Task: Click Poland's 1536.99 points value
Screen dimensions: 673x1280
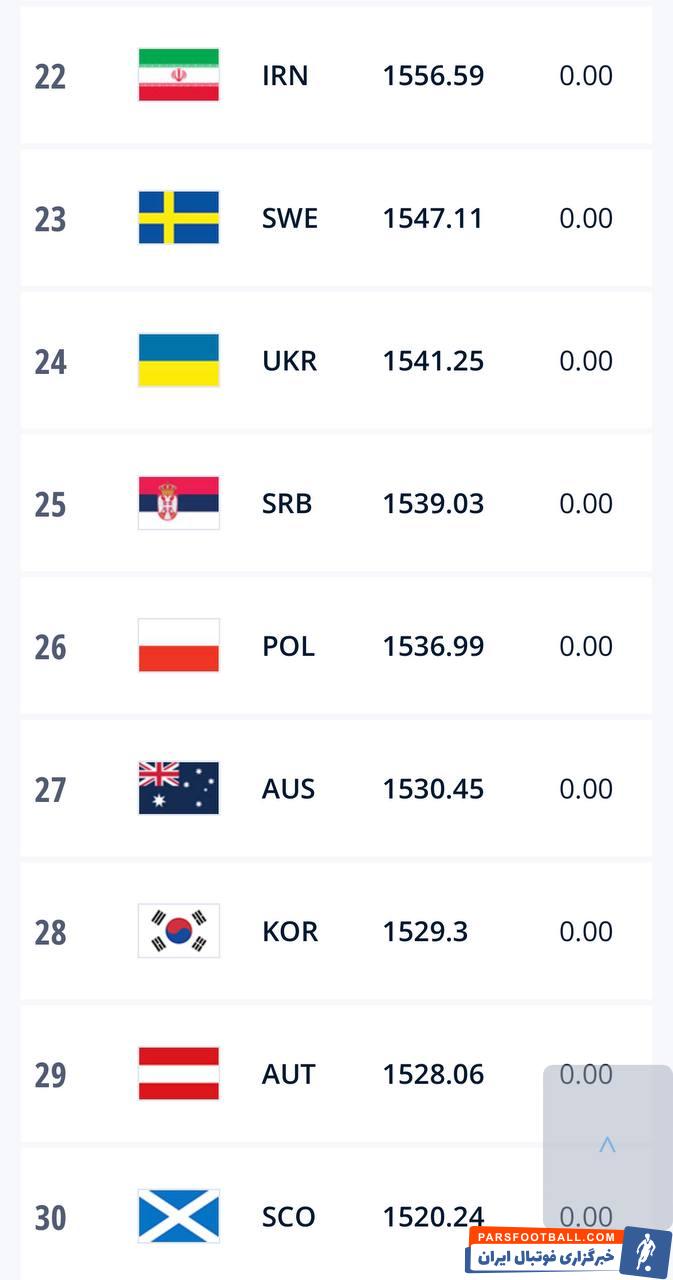Action: (x=432, y=646)
